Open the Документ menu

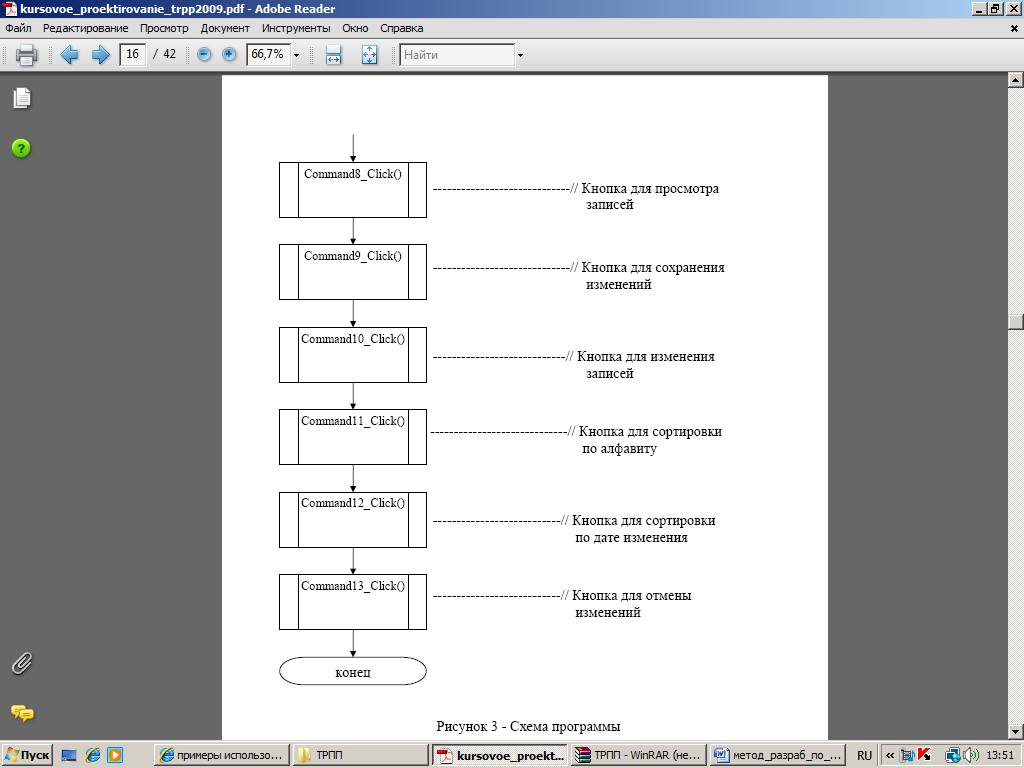225,28
